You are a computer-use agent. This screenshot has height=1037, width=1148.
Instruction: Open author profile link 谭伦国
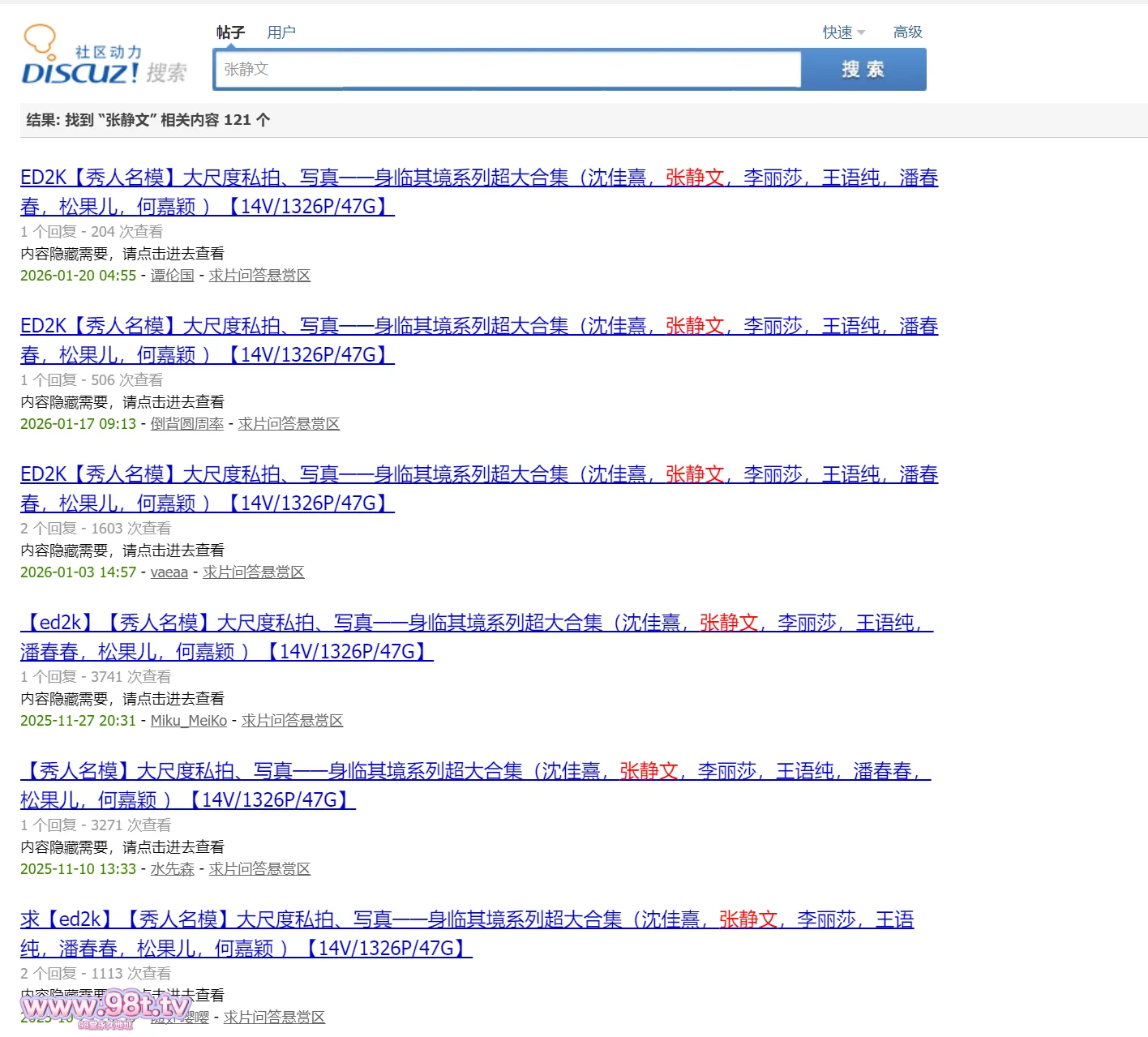pyautogui.click(x=172, y=276)
